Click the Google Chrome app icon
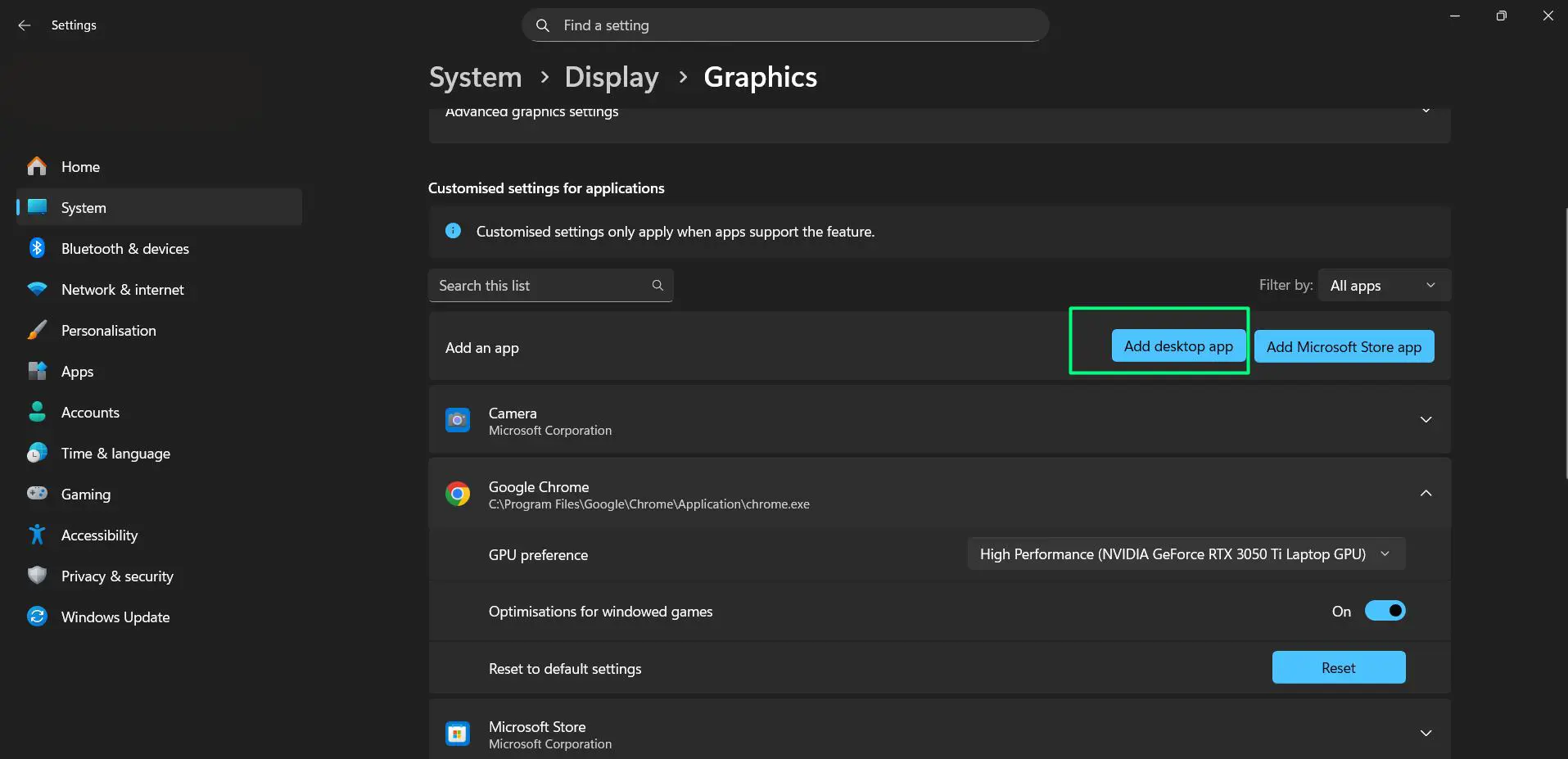Viewport: 1568px width, 759px height. point(458,493)
